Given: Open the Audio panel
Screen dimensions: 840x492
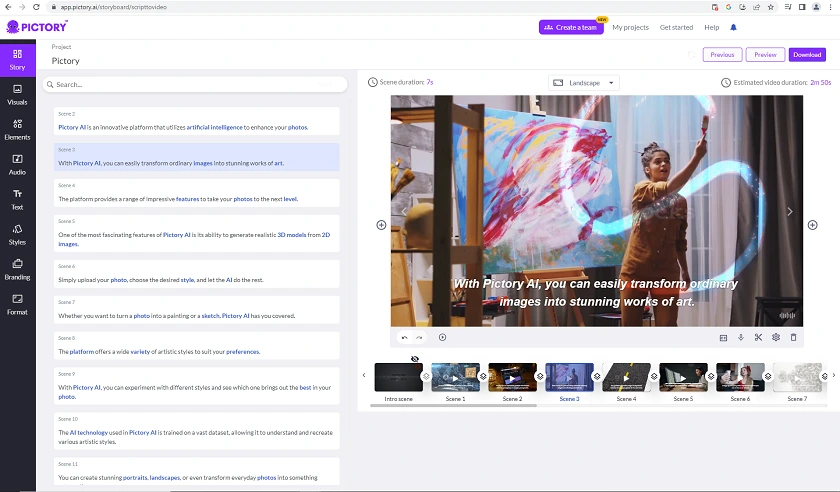Looking at the screenshot, I should click(18, 164).
